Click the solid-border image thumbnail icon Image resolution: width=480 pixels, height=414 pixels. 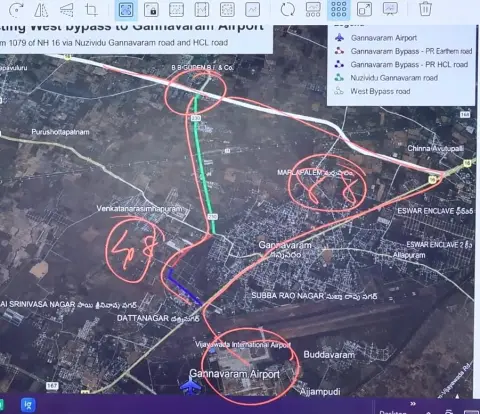pyautogui.click(x=252, y=10)
